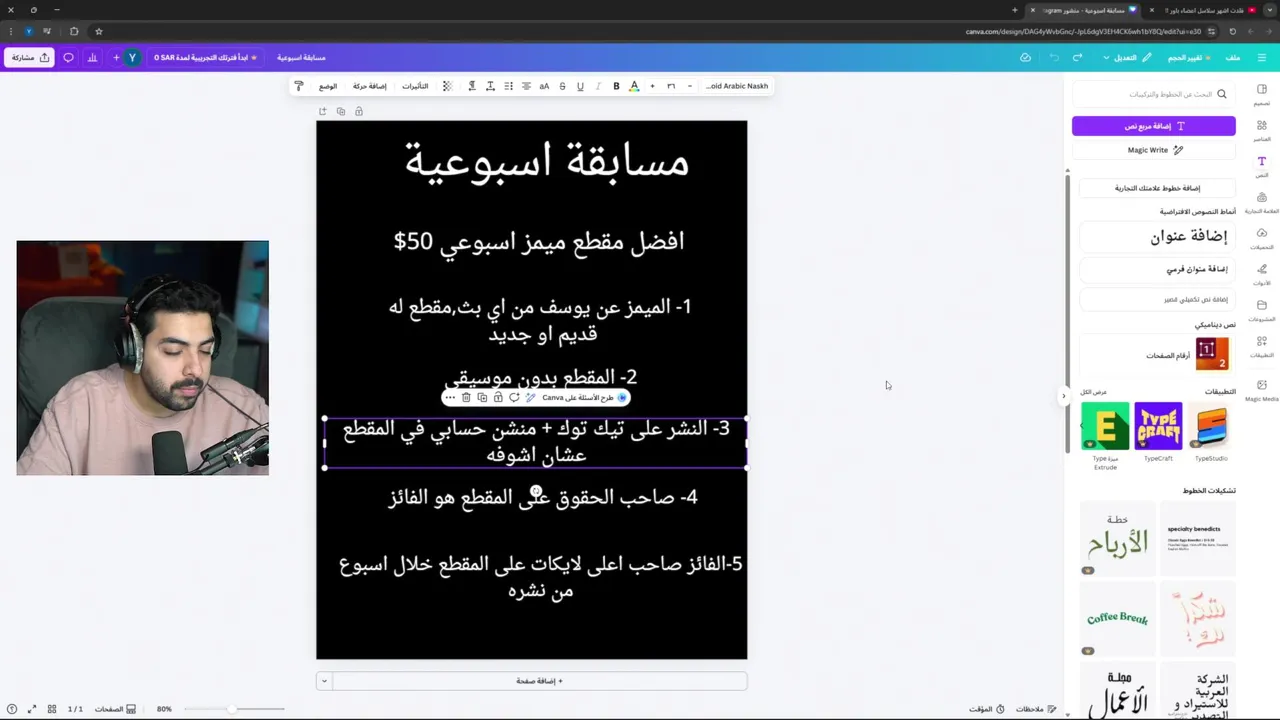Viewport: 1280px width, 720px height.
Task: Open the analytics bar-chart icon in header
Action: 92,57
